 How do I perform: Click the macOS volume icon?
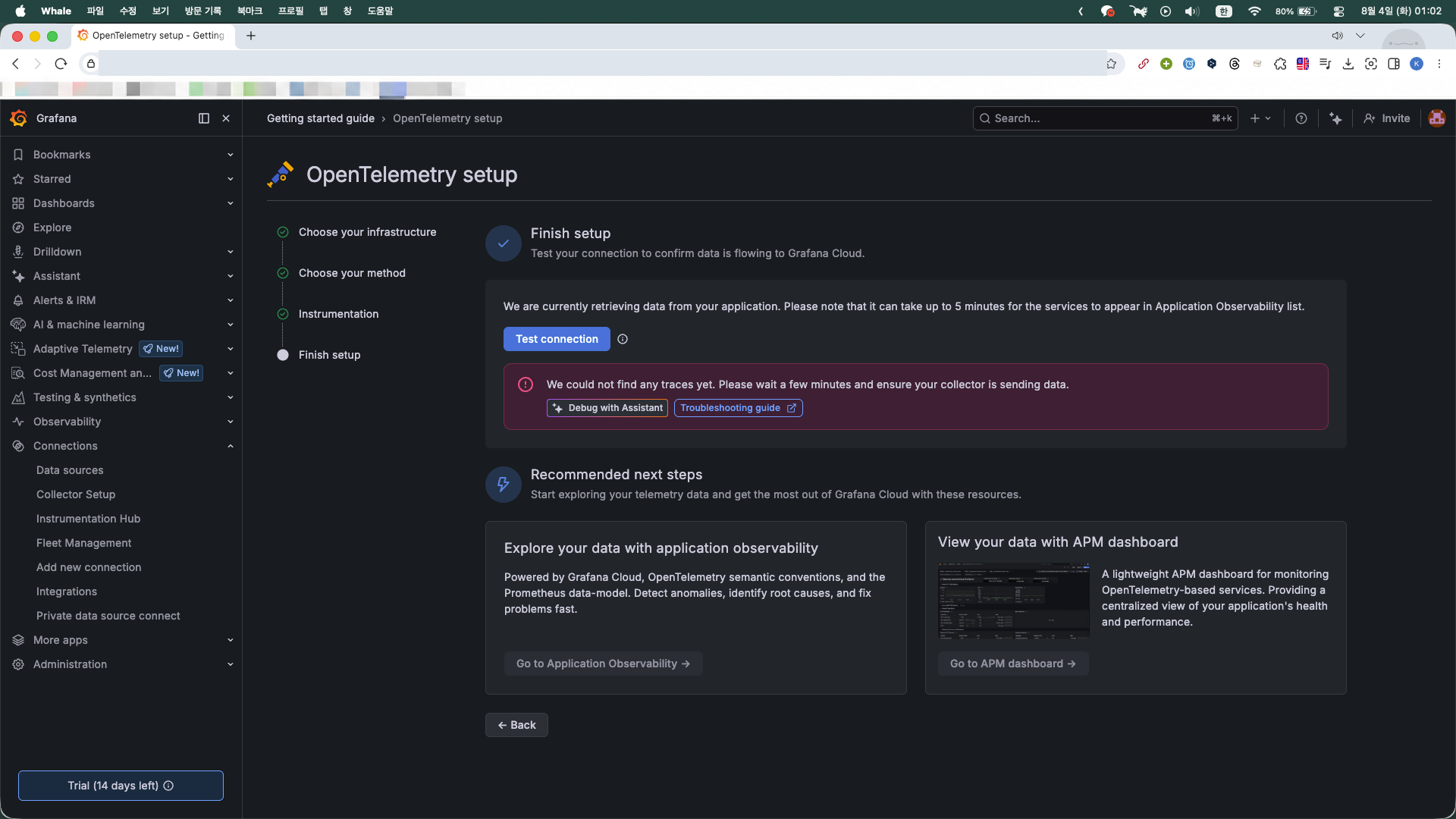[x=1192, y=11]
